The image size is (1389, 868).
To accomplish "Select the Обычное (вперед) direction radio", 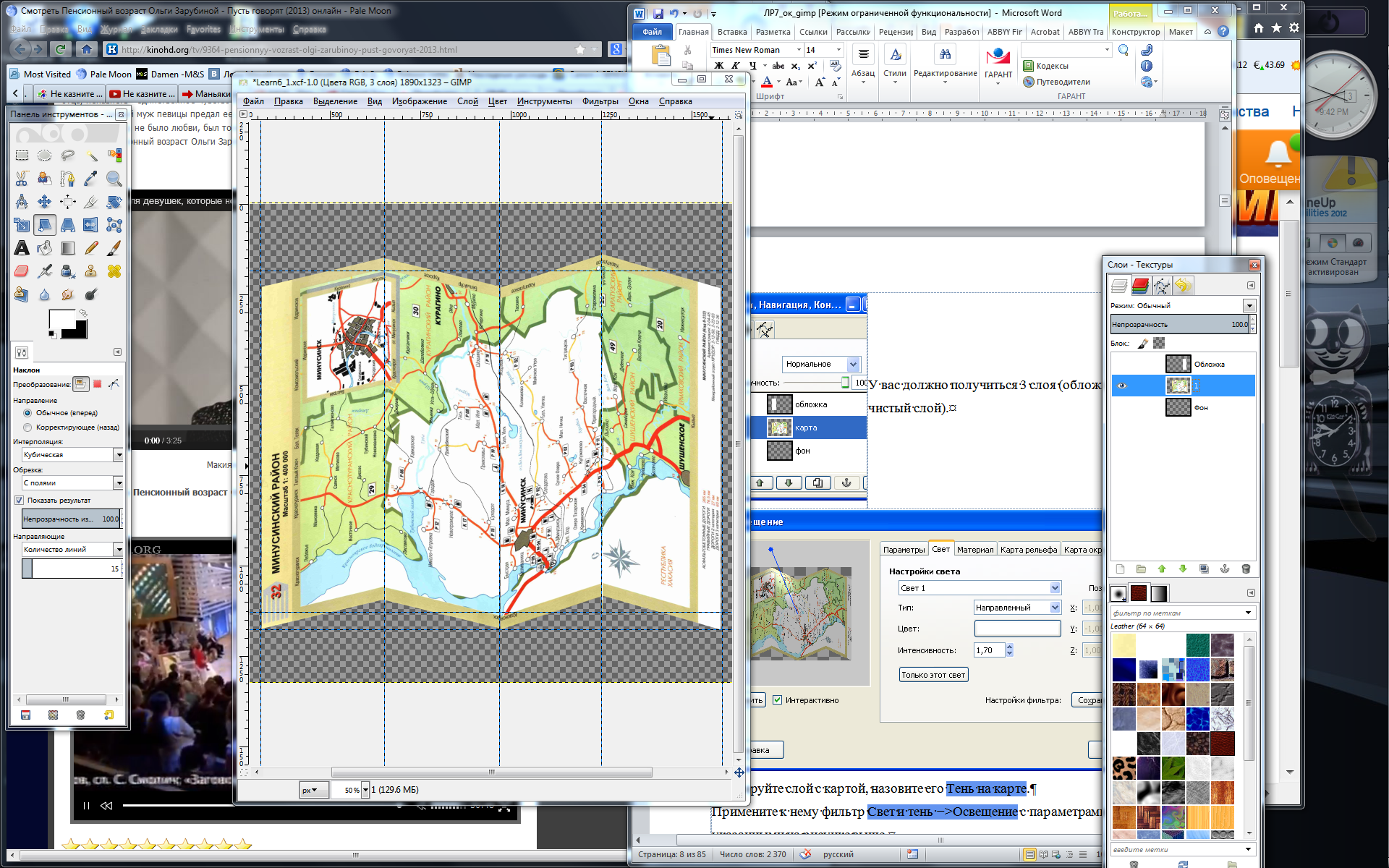I will coord(27,413).
